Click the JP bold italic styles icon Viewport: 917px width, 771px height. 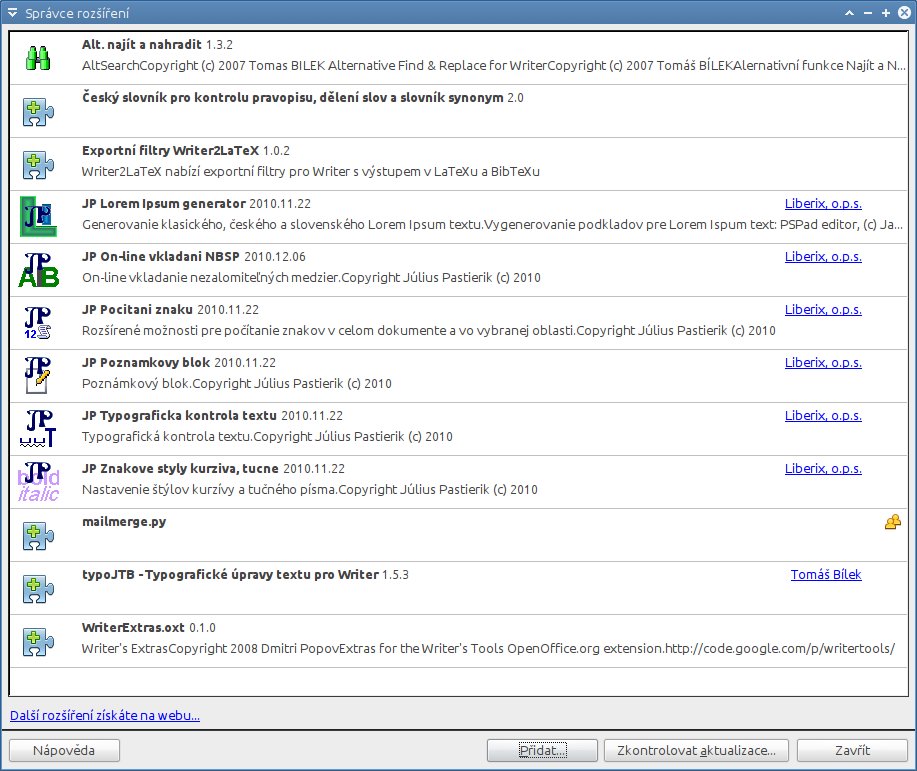38,482
